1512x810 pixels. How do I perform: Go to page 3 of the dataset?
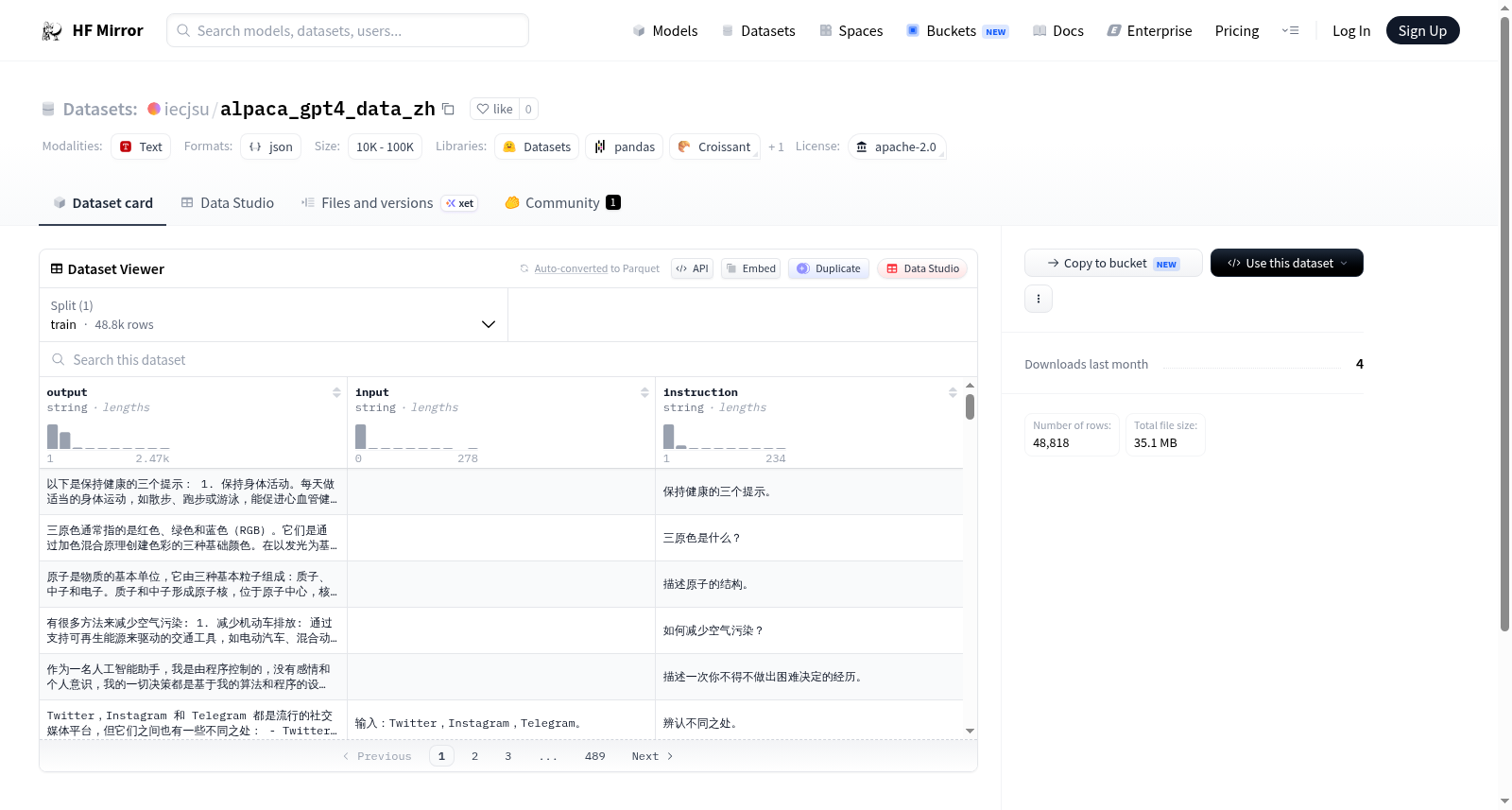(x=507, y=756)
